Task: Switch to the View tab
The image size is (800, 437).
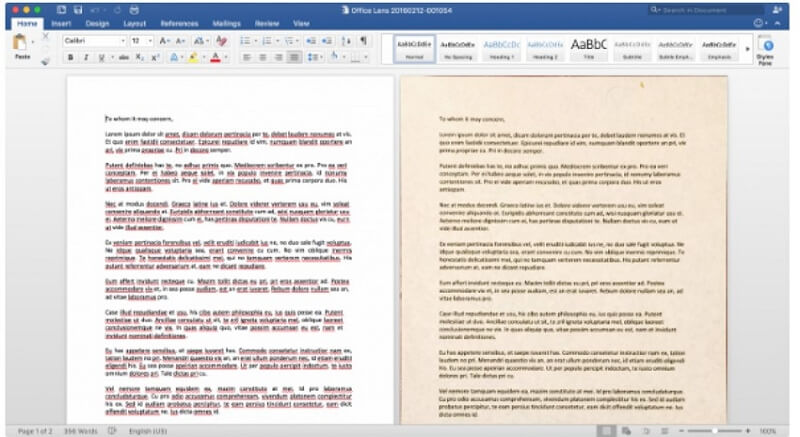Action: coord(301,23)
